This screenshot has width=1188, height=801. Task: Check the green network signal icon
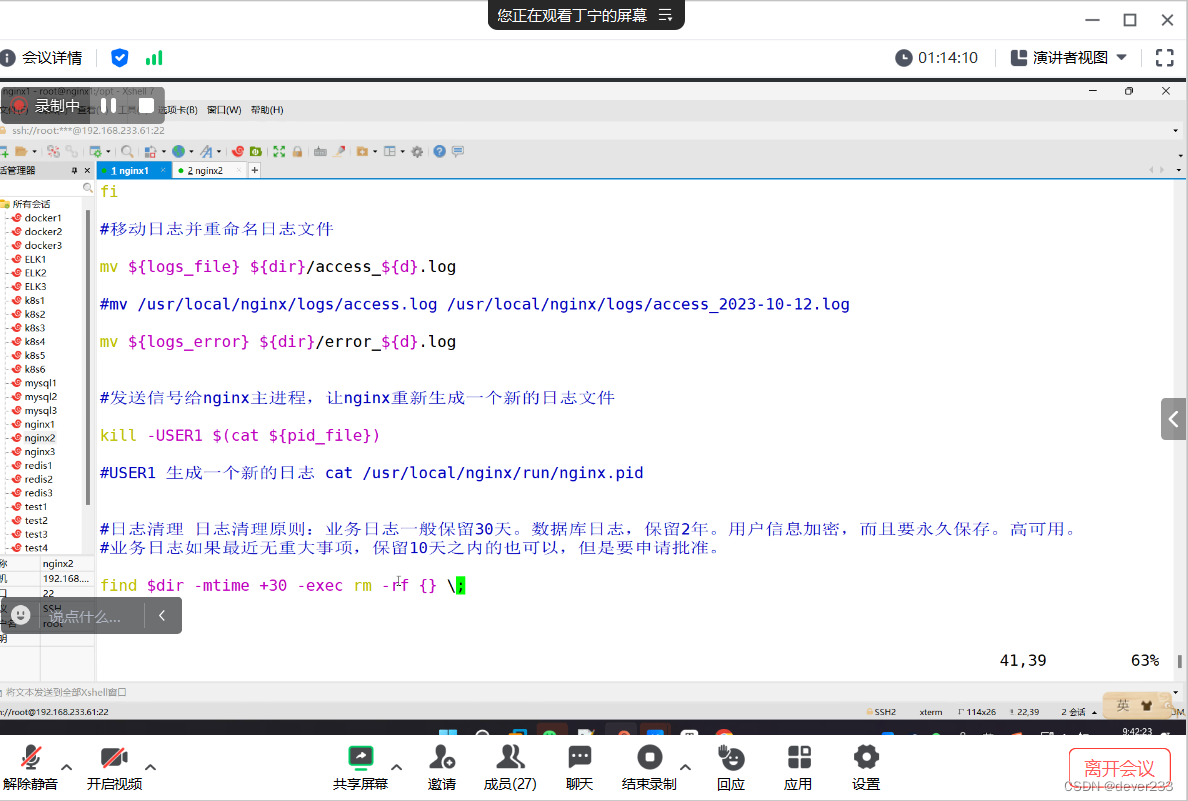[x=154, y=58]
